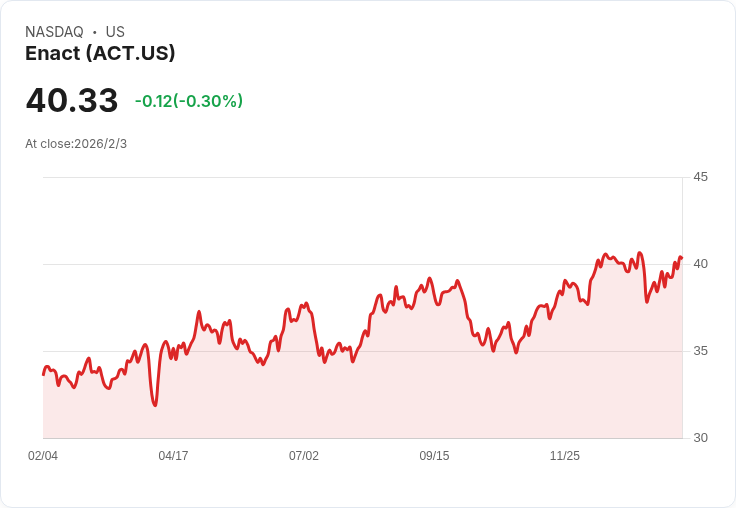Screen dimensions: 736x508
Task: Click the 45 horizontal gridline
Action: click(x=362, y=177)
